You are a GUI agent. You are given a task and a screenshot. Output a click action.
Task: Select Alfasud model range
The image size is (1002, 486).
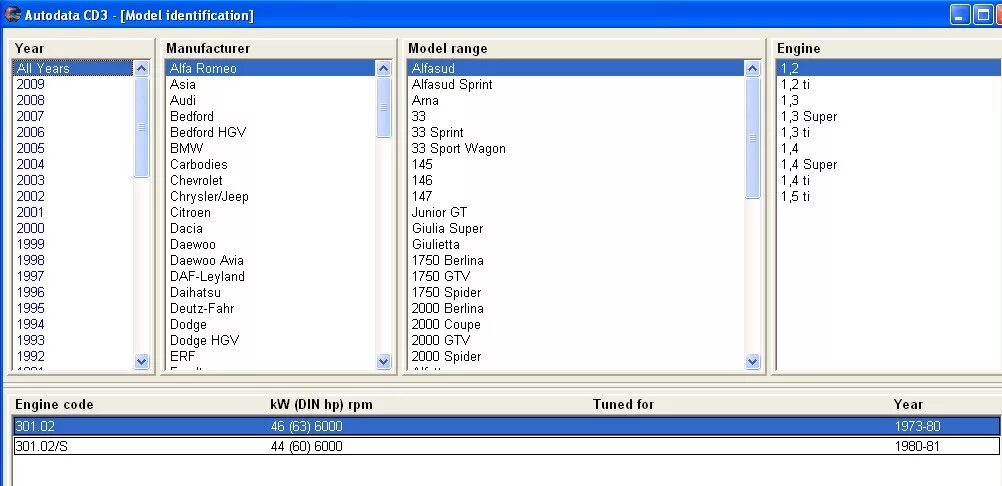pos(576,68)
